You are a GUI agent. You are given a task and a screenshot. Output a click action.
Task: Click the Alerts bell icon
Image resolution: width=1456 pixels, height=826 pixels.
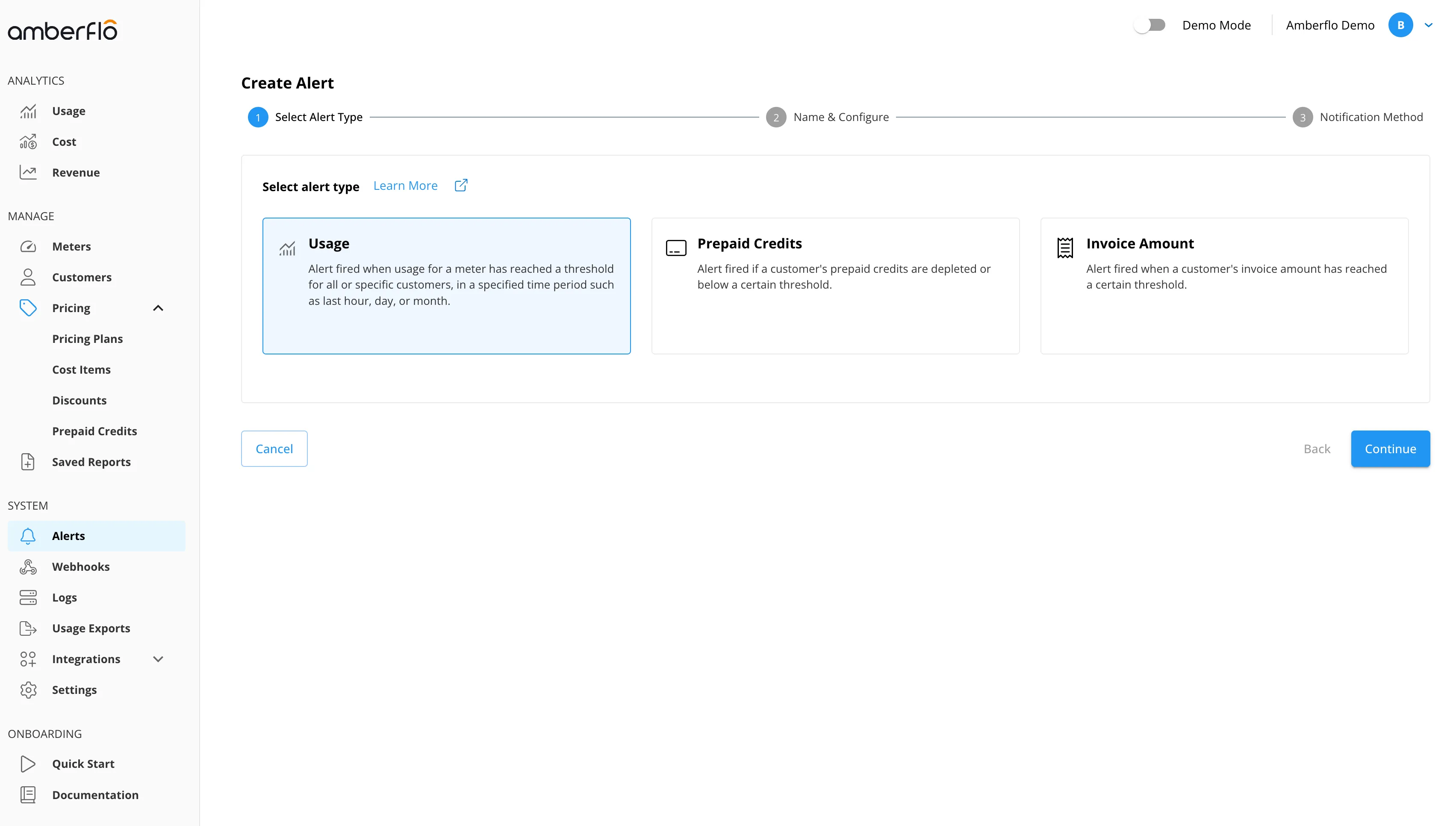tap(28, 536)
